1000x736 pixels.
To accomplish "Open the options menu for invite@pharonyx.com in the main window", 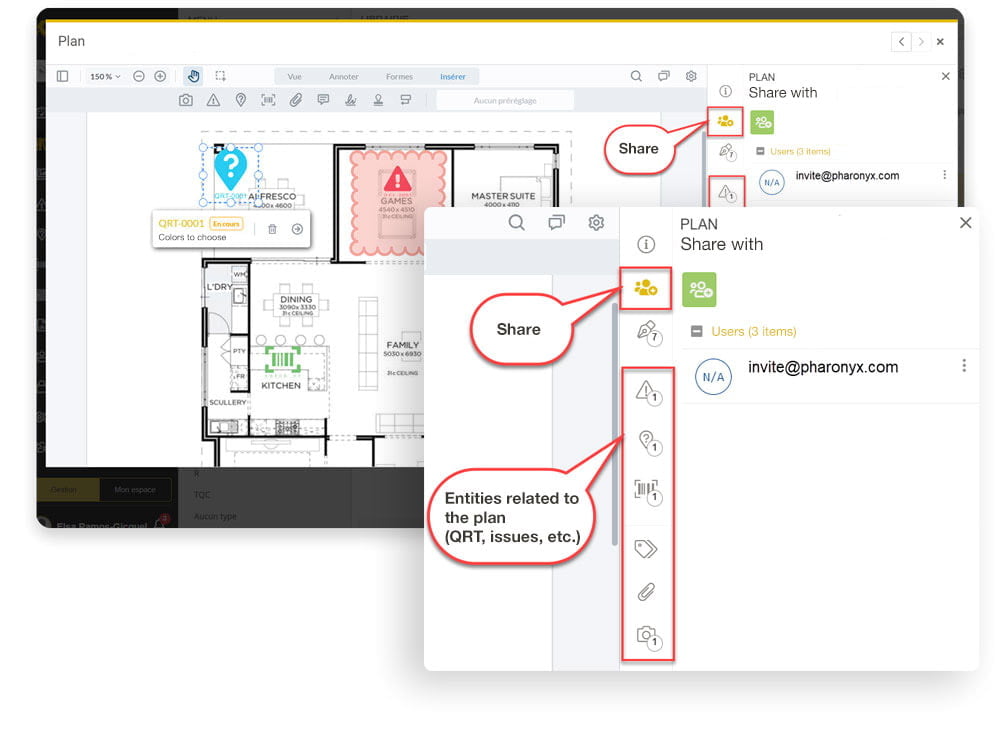I will 945,175.
